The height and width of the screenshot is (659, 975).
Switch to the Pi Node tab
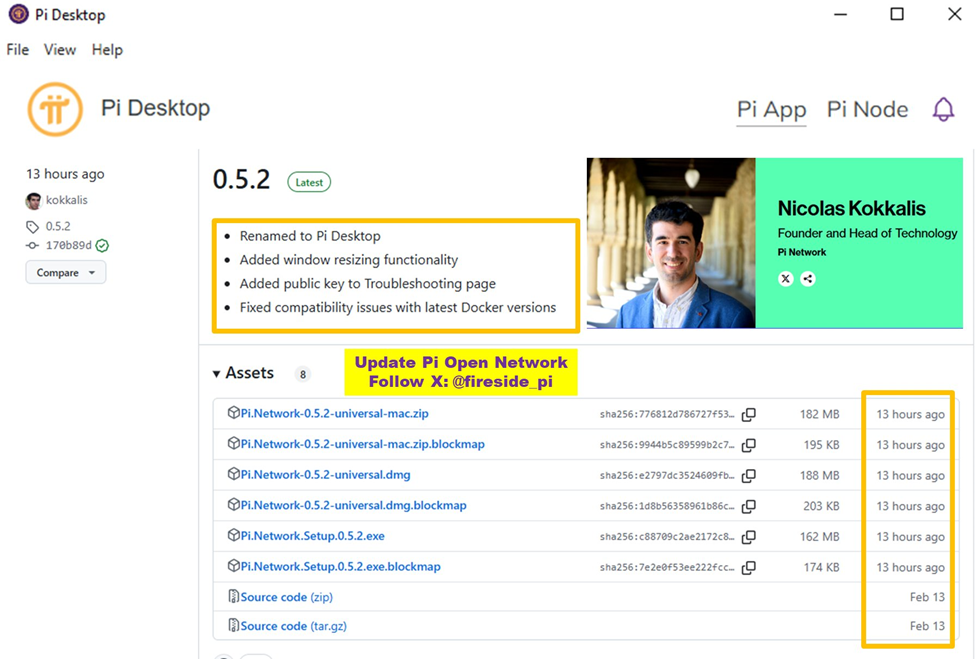(x=867, y=110)
